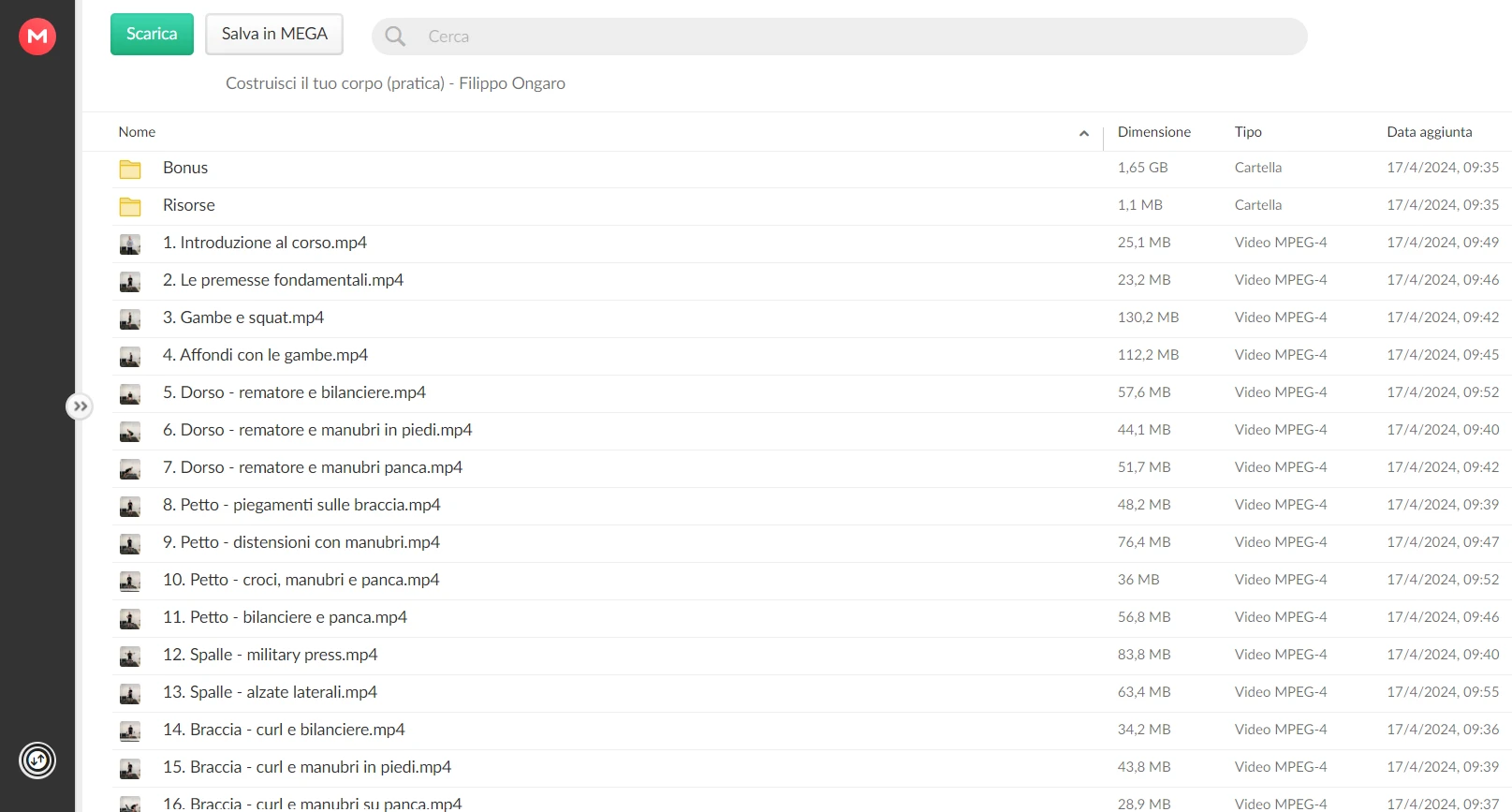Click date 17/4/2024, 09:55

(x=1443, y=692)
